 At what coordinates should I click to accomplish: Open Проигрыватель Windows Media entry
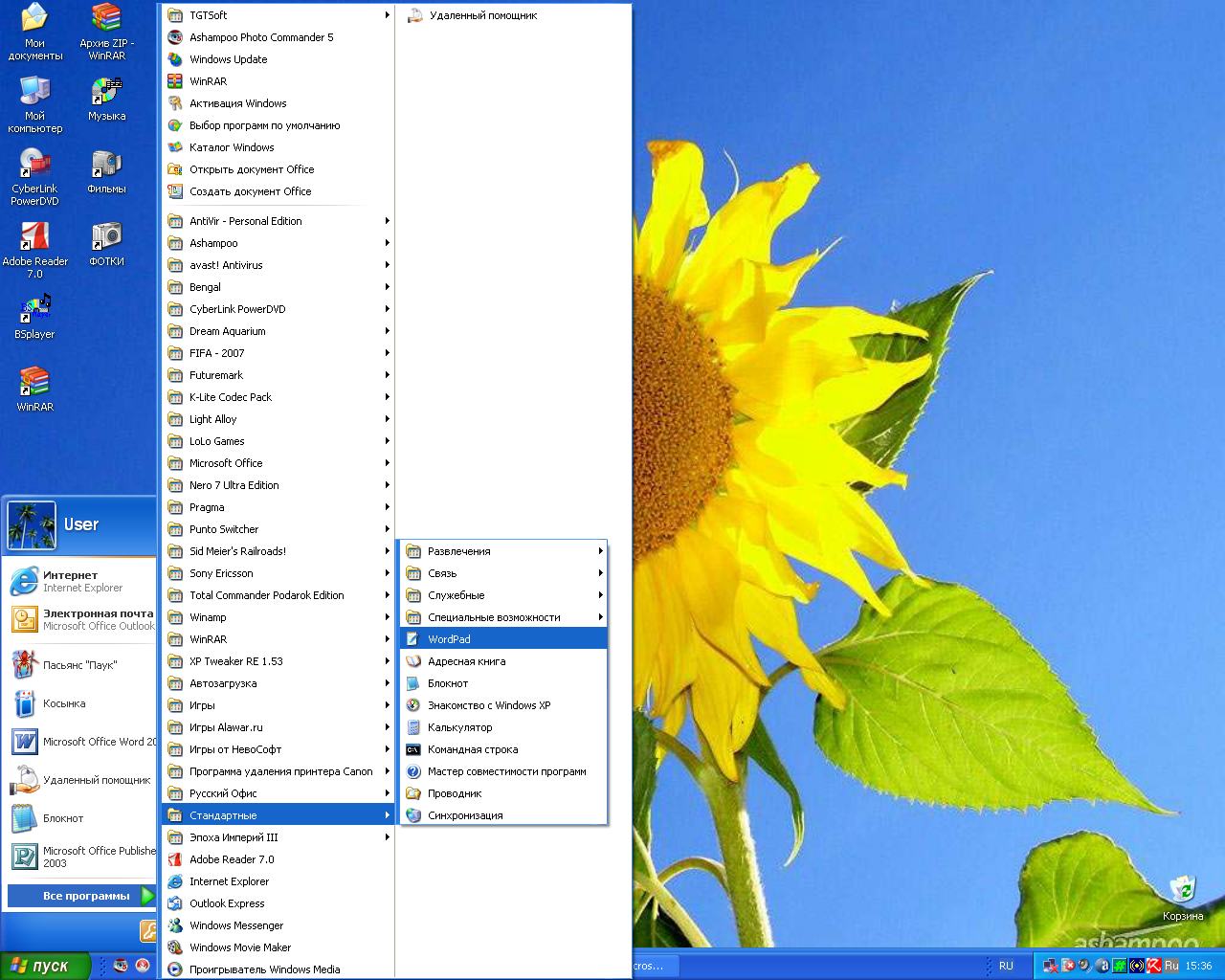(278, 969)
